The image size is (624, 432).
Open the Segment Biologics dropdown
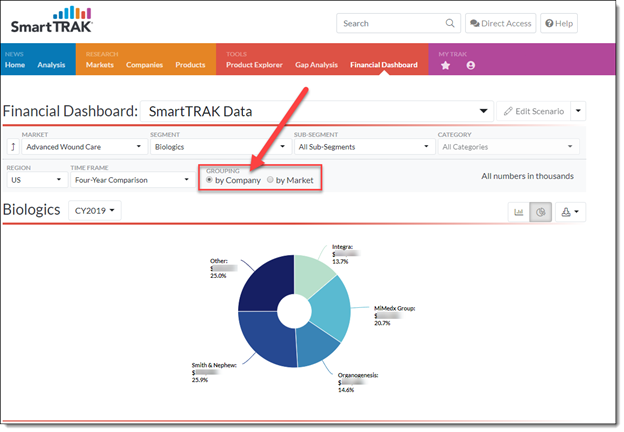(220, 147)
